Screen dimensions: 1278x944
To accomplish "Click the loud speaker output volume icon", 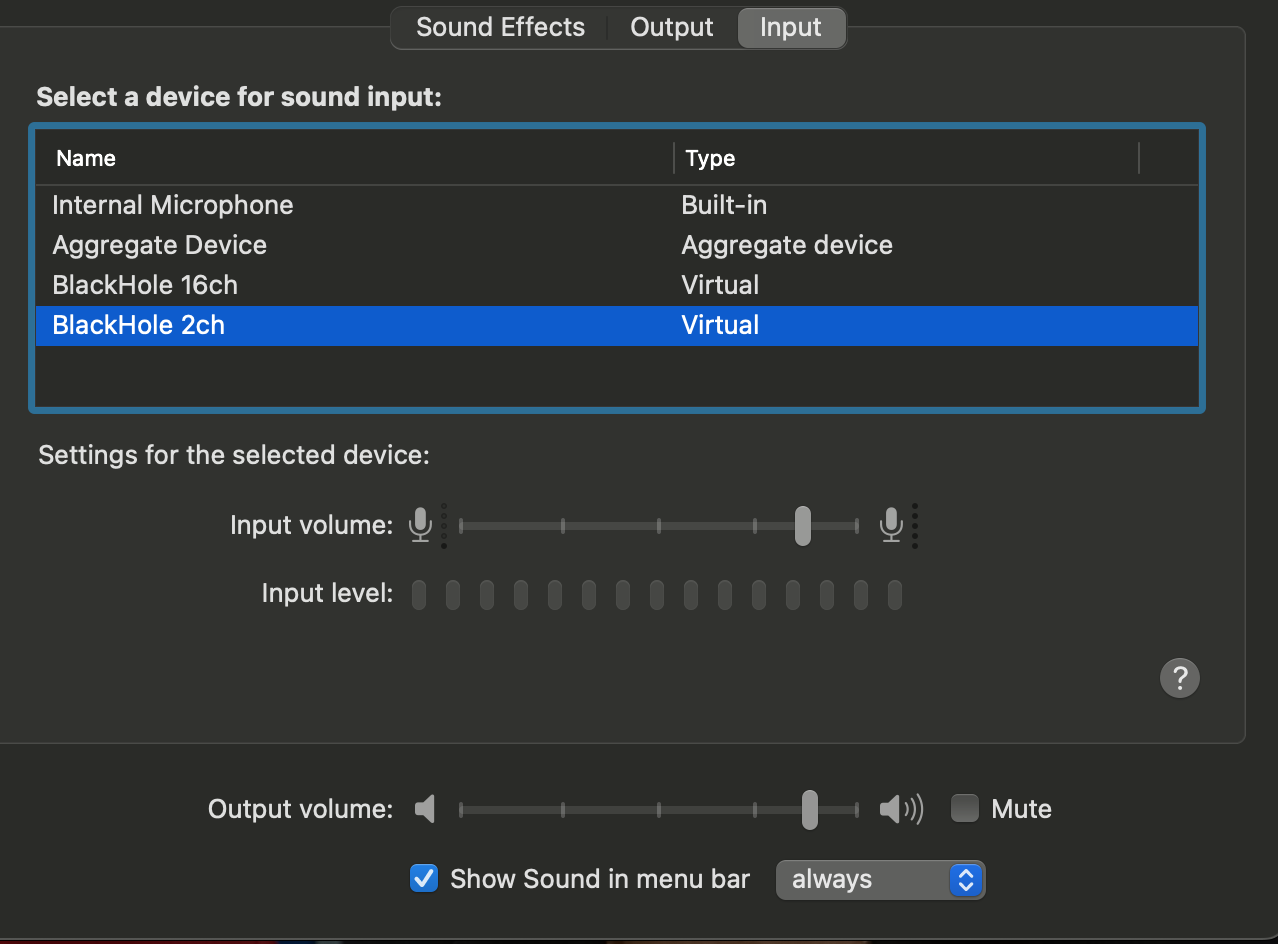I will [901, 809].
